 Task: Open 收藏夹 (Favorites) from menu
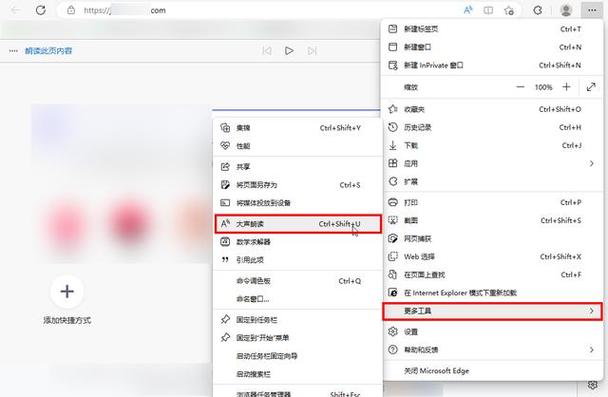tap(492, 109)
